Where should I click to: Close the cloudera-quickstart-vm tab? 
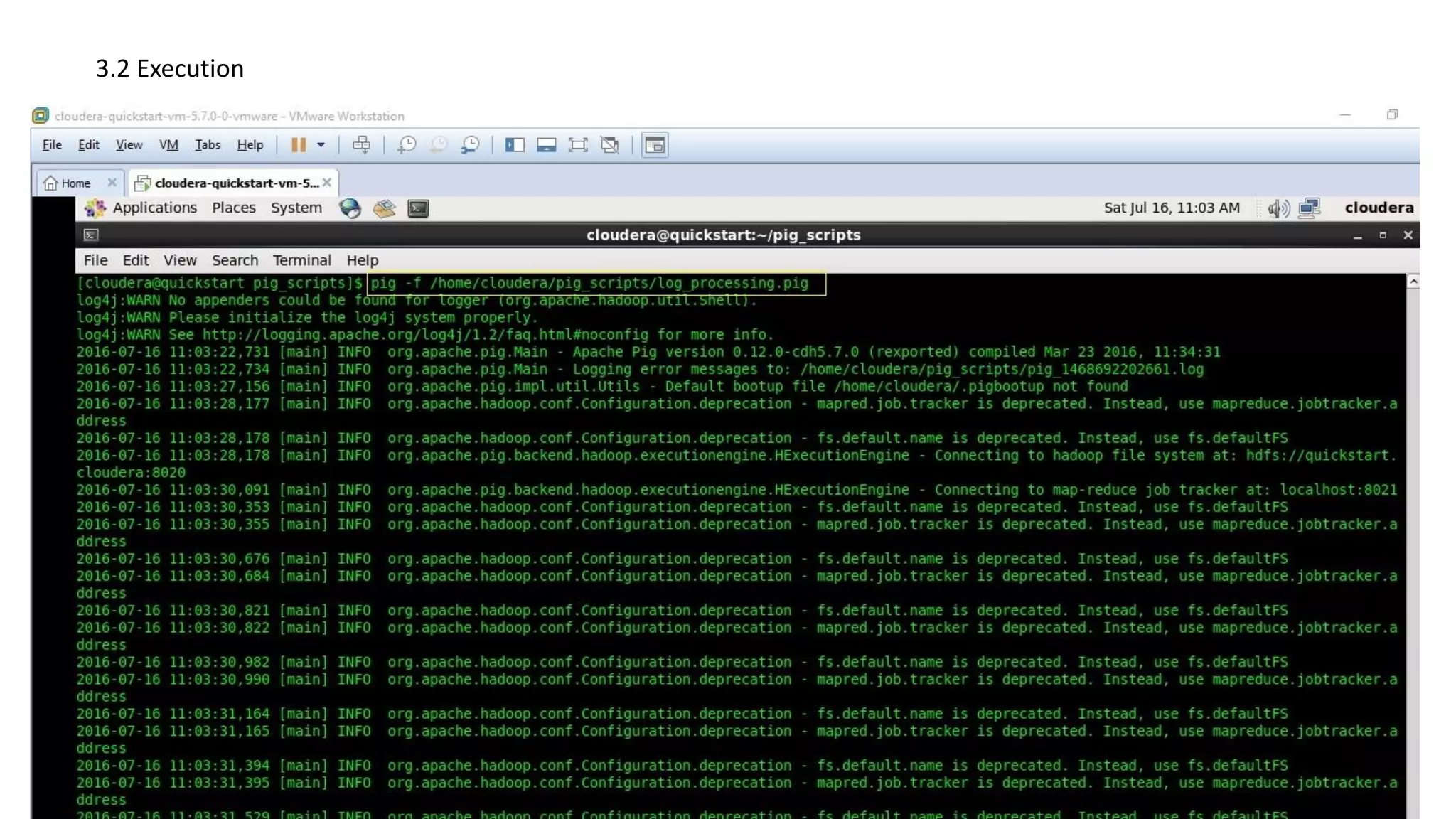coord(327,183)
